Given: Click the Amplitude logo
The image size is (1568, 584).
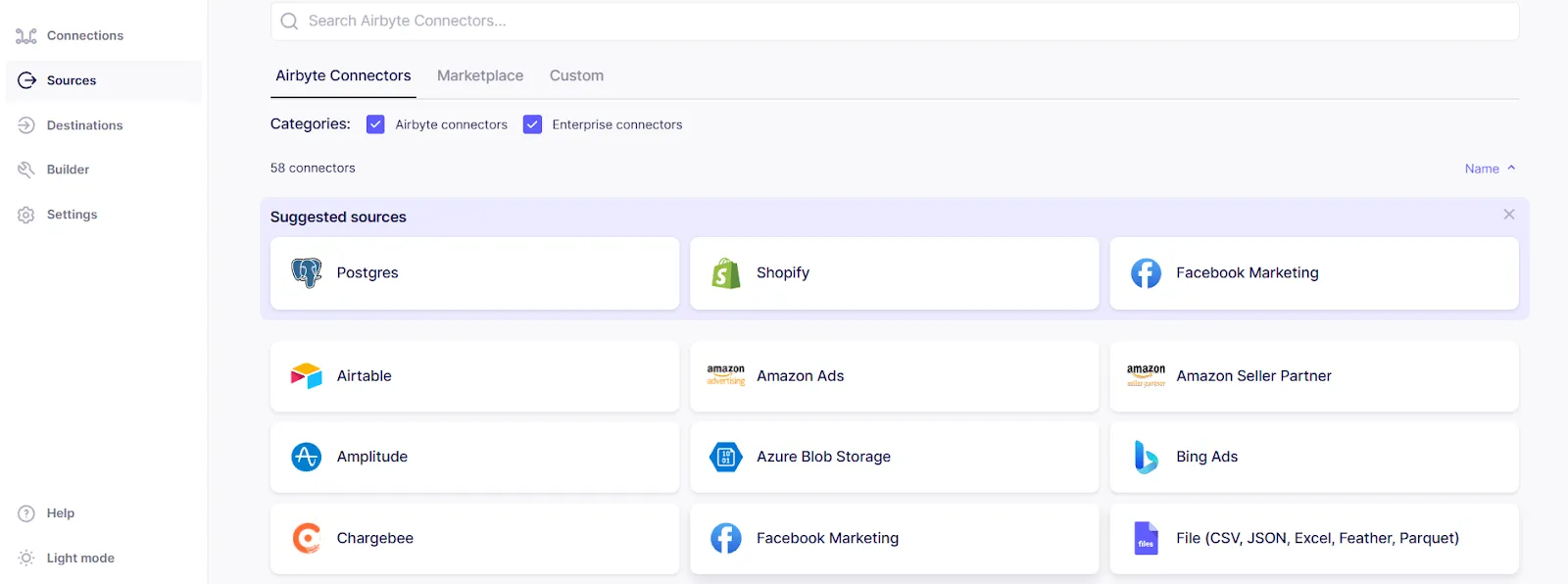Looking at the screenshot, I should [307, 457].
